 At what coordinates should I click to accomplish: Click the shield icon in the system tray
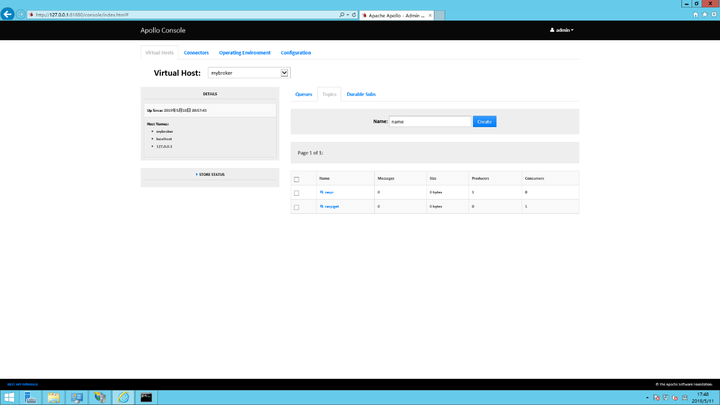point(666,398)
